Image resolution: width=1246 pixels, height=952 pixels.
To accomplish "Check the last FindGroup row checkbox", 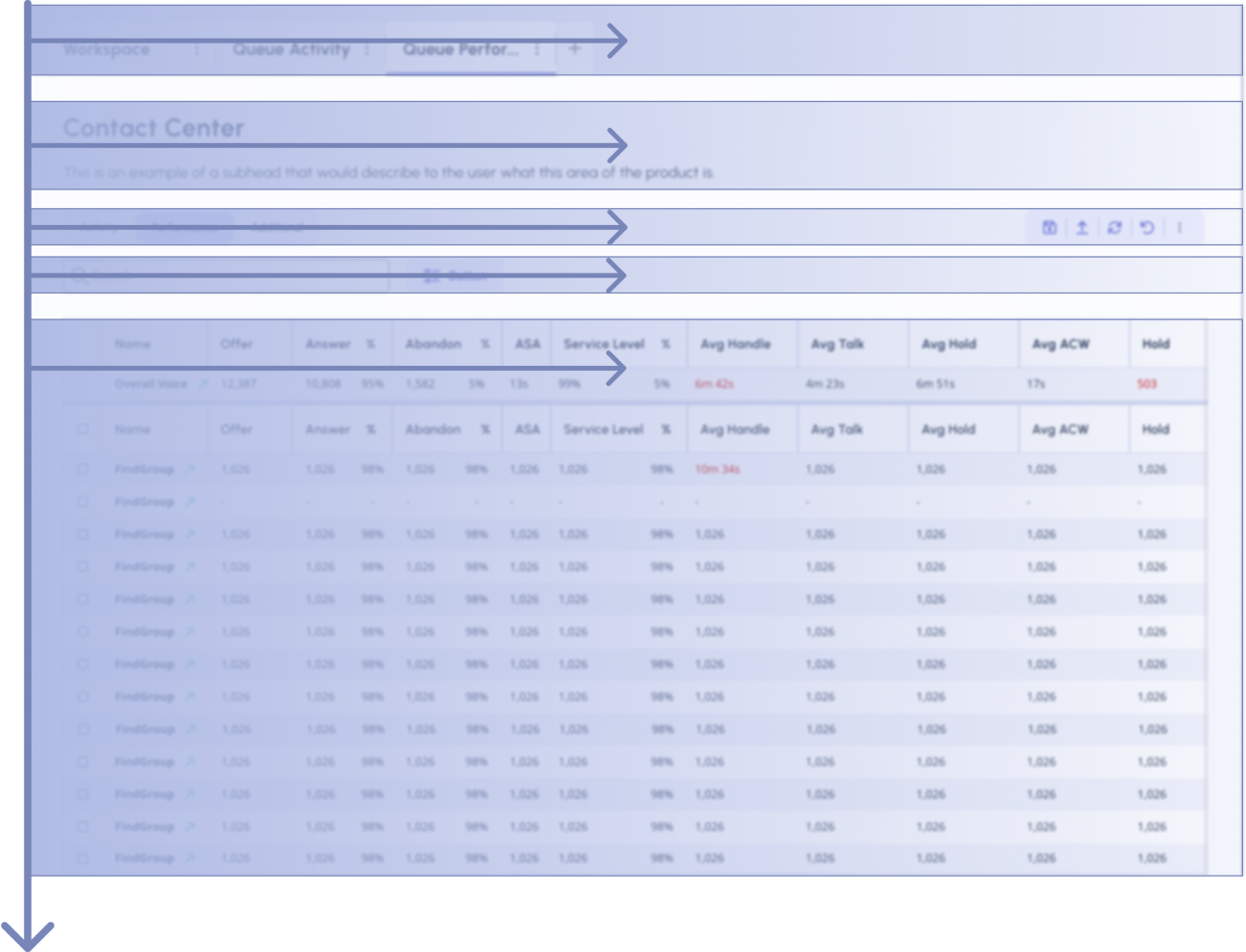I will tap(83, 858).
